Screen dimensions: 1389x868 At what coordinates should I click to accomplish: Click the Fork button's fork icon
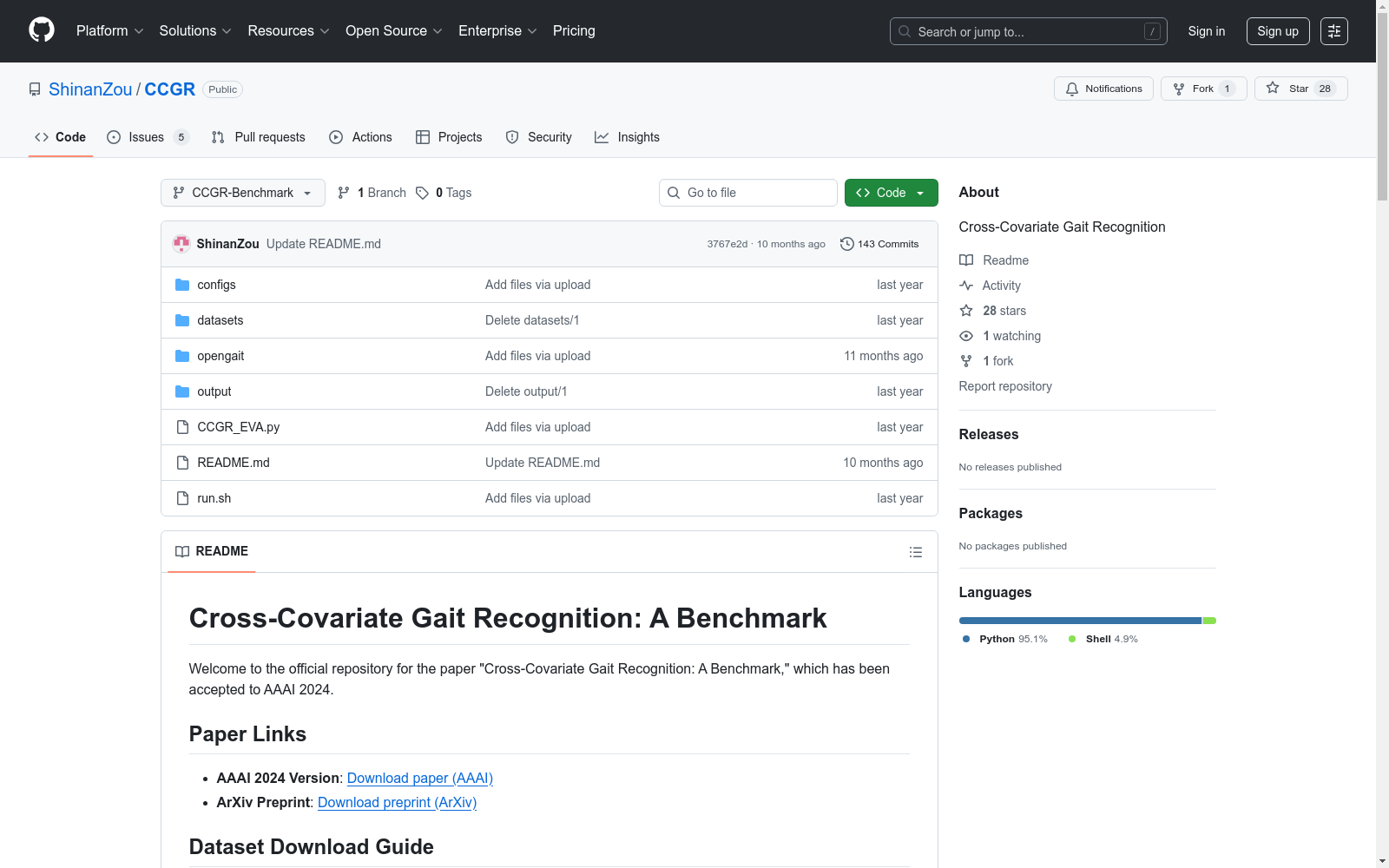click(1179, 89)
